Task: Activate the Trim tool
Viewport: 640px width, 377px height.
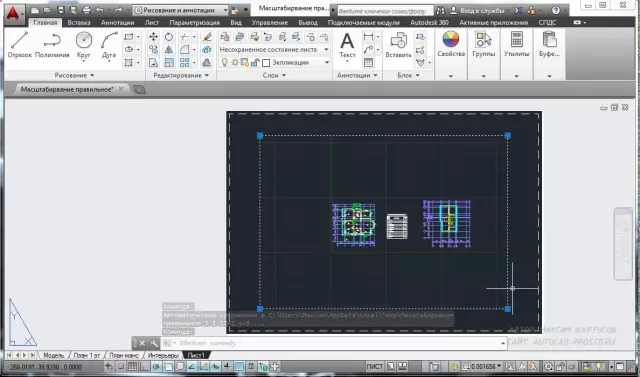Action: (x=184, y=37)
